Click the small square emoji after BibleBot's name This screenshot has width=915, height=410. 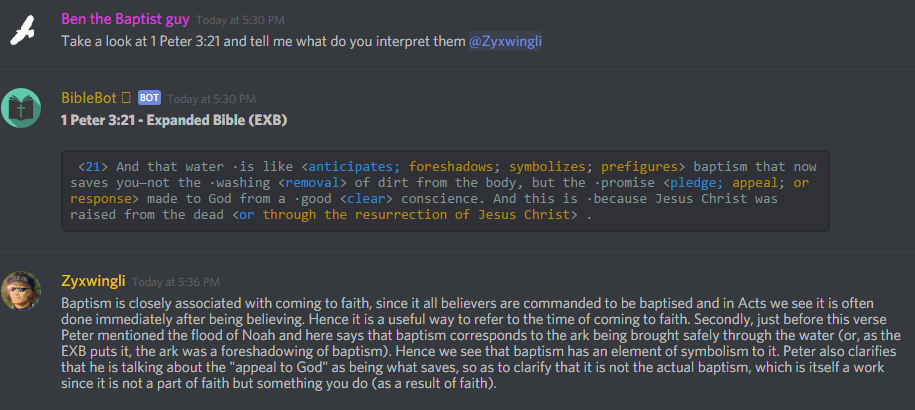click(126, 98)
